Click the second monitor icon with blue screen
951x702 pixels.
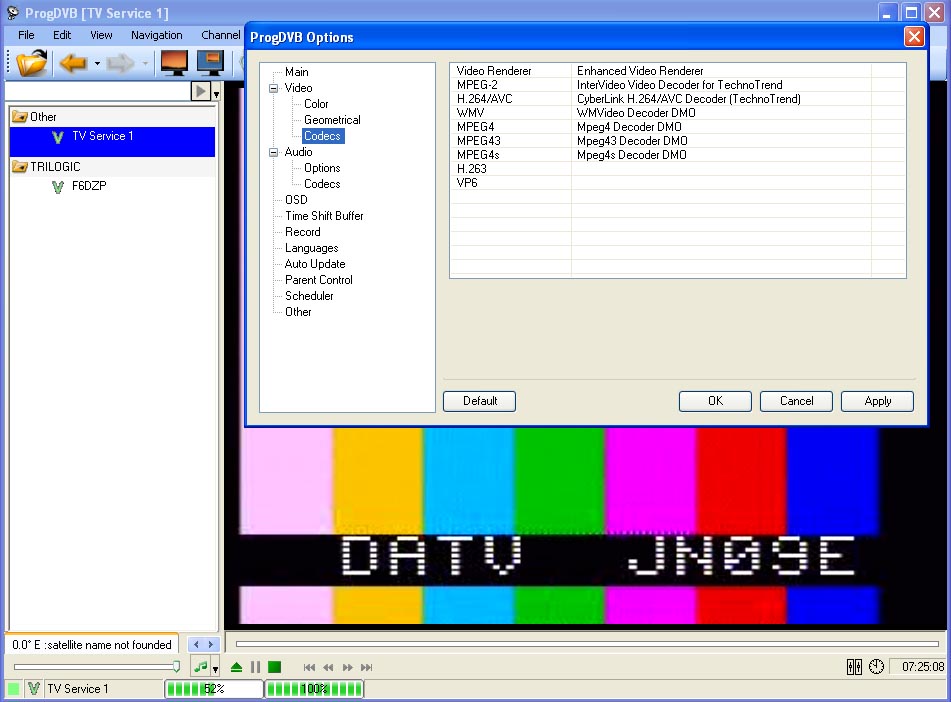pos(210,63)
